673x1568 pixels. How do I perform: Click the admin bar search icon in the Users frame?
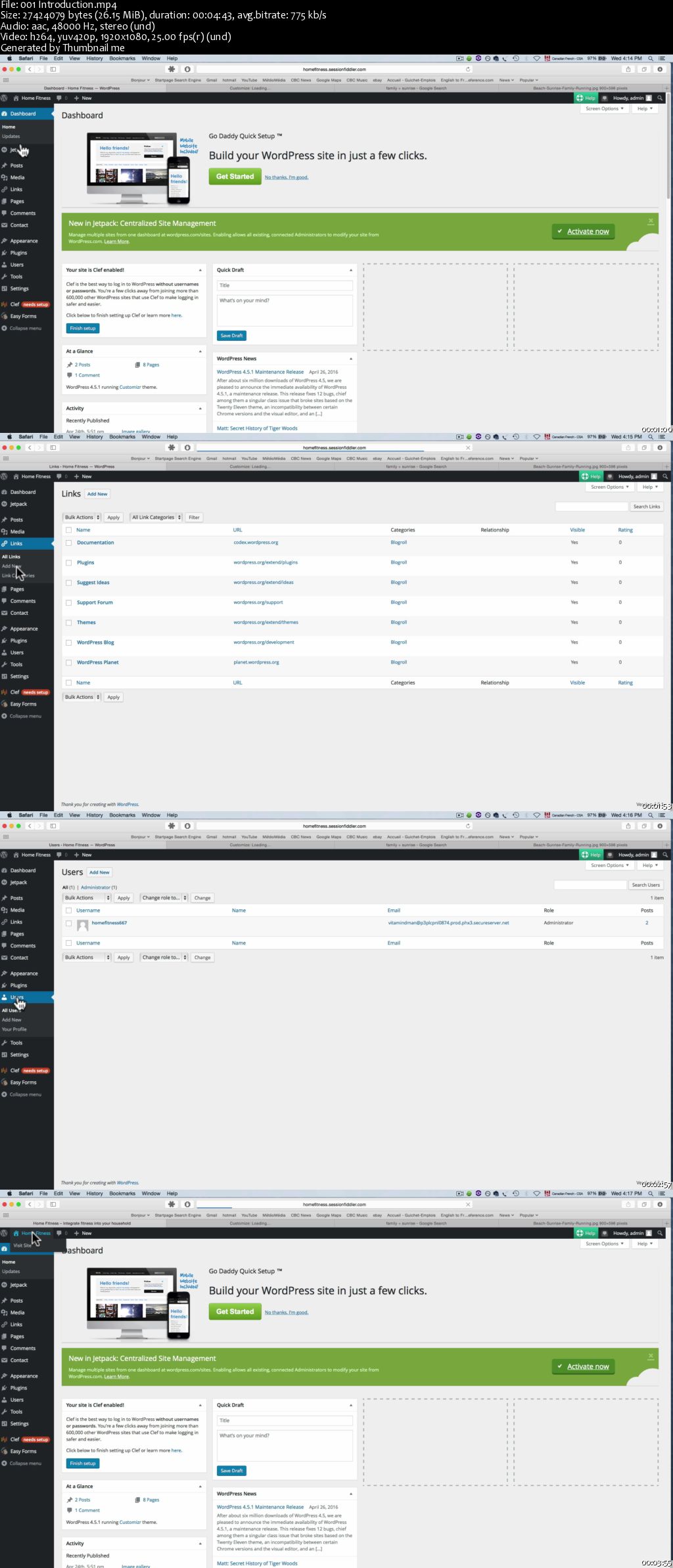click(665, 855)
